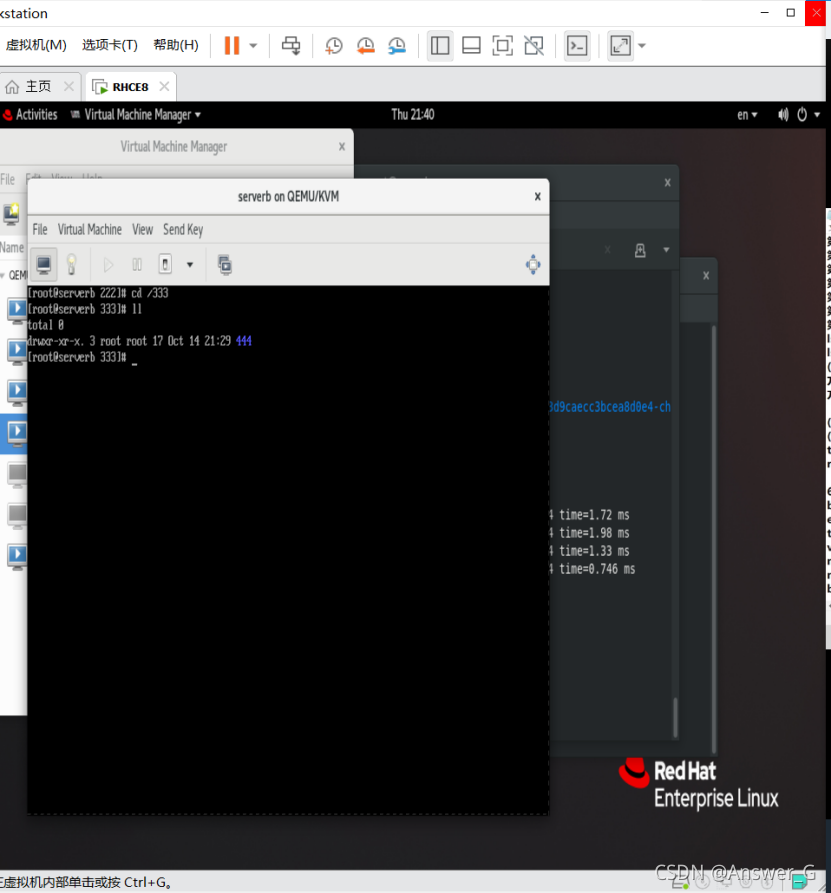
Task: Open the en input language menu
Action: (x=747, y=114)
